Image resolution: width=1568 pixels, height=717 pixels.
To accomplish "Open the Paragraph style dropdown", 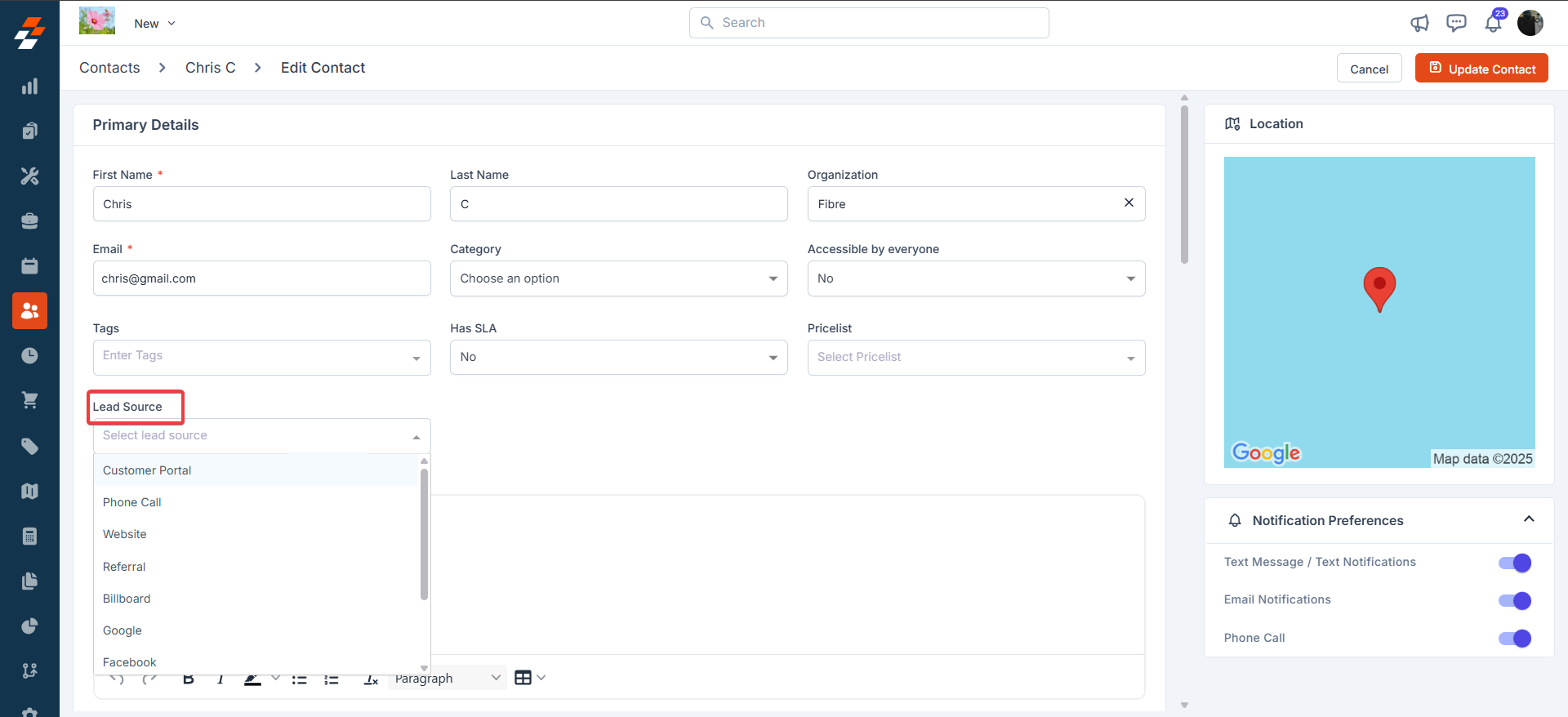I will (x=447, y=678).
